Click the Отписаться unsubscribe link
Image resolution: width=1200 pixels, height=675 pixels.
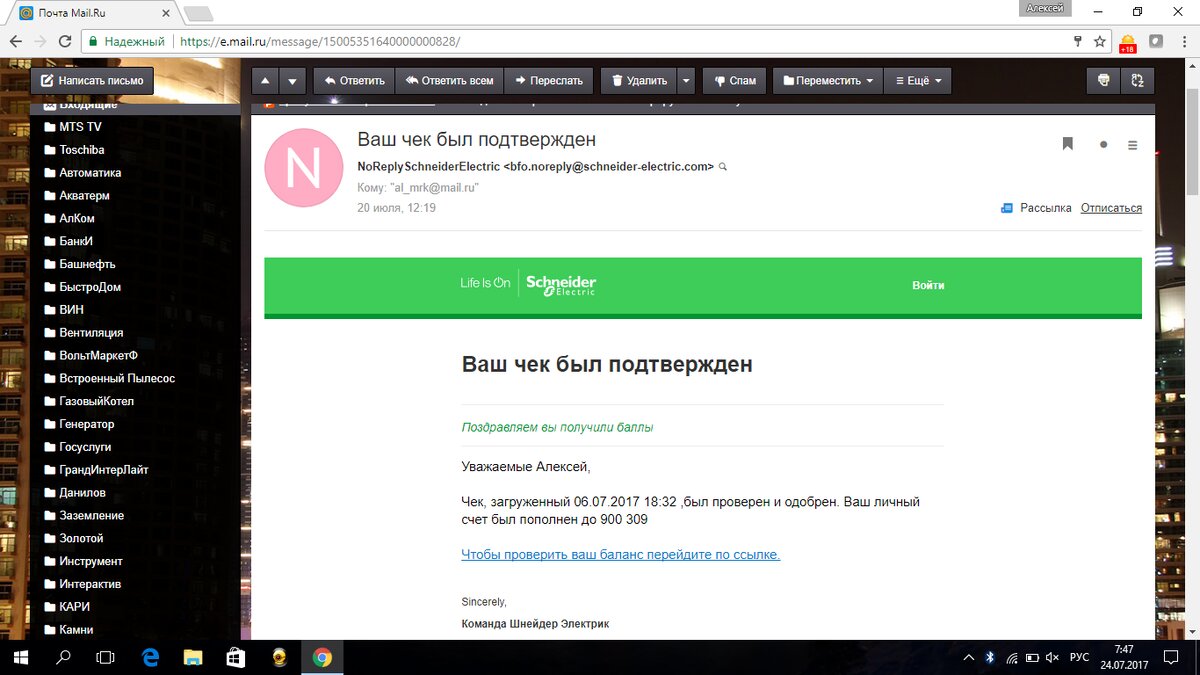tap(1111, 208)
